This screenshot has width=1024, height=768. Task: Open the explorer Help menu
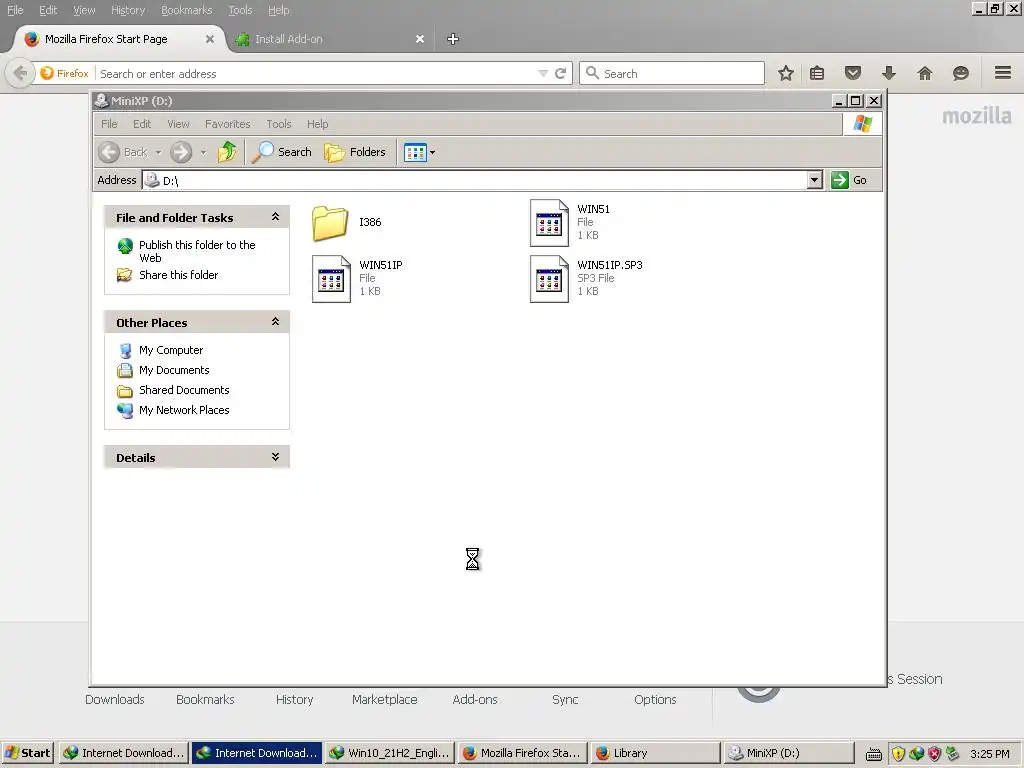coord(317,124)
